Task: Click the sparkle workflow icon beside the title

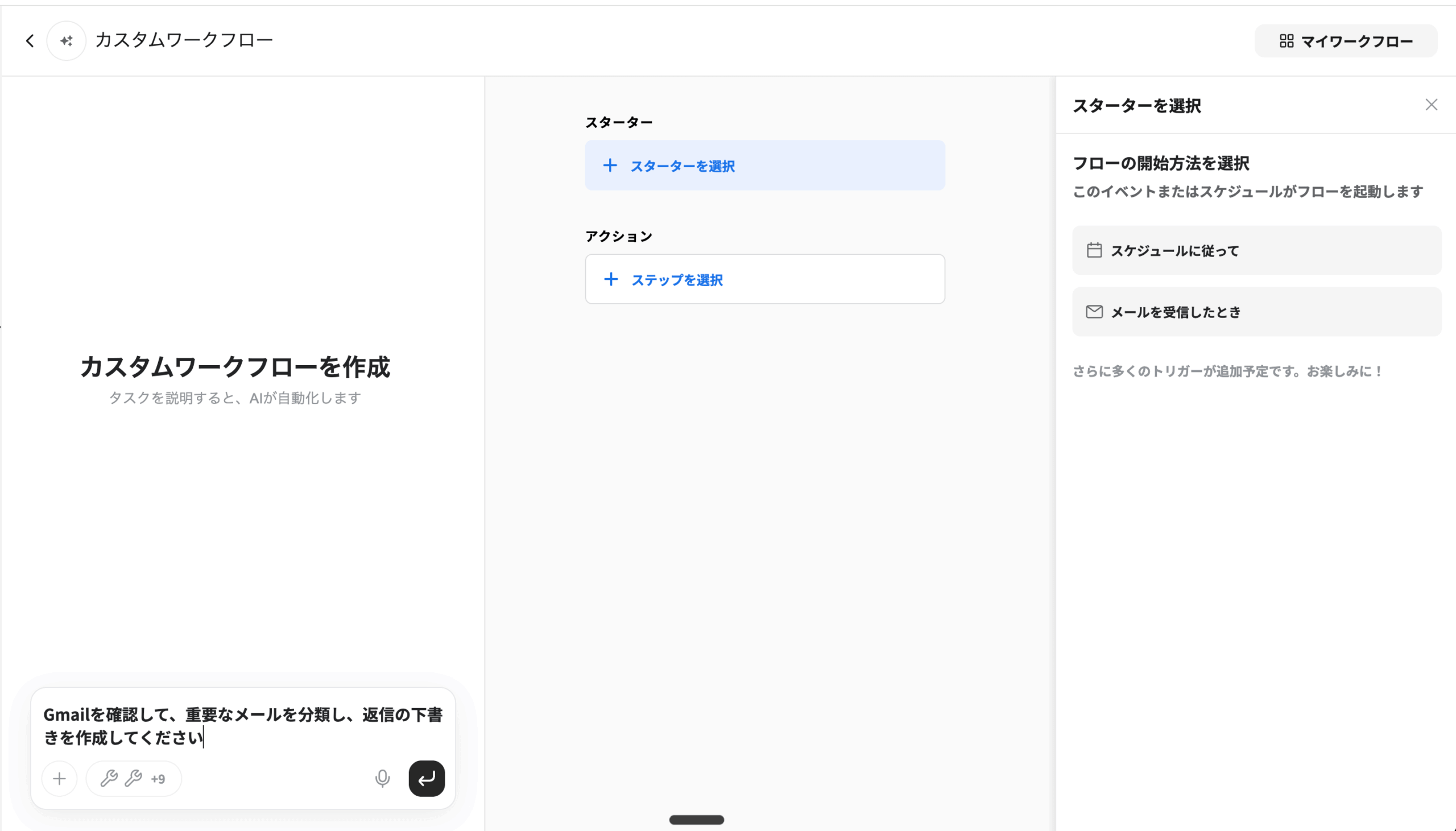Action: 66,40
